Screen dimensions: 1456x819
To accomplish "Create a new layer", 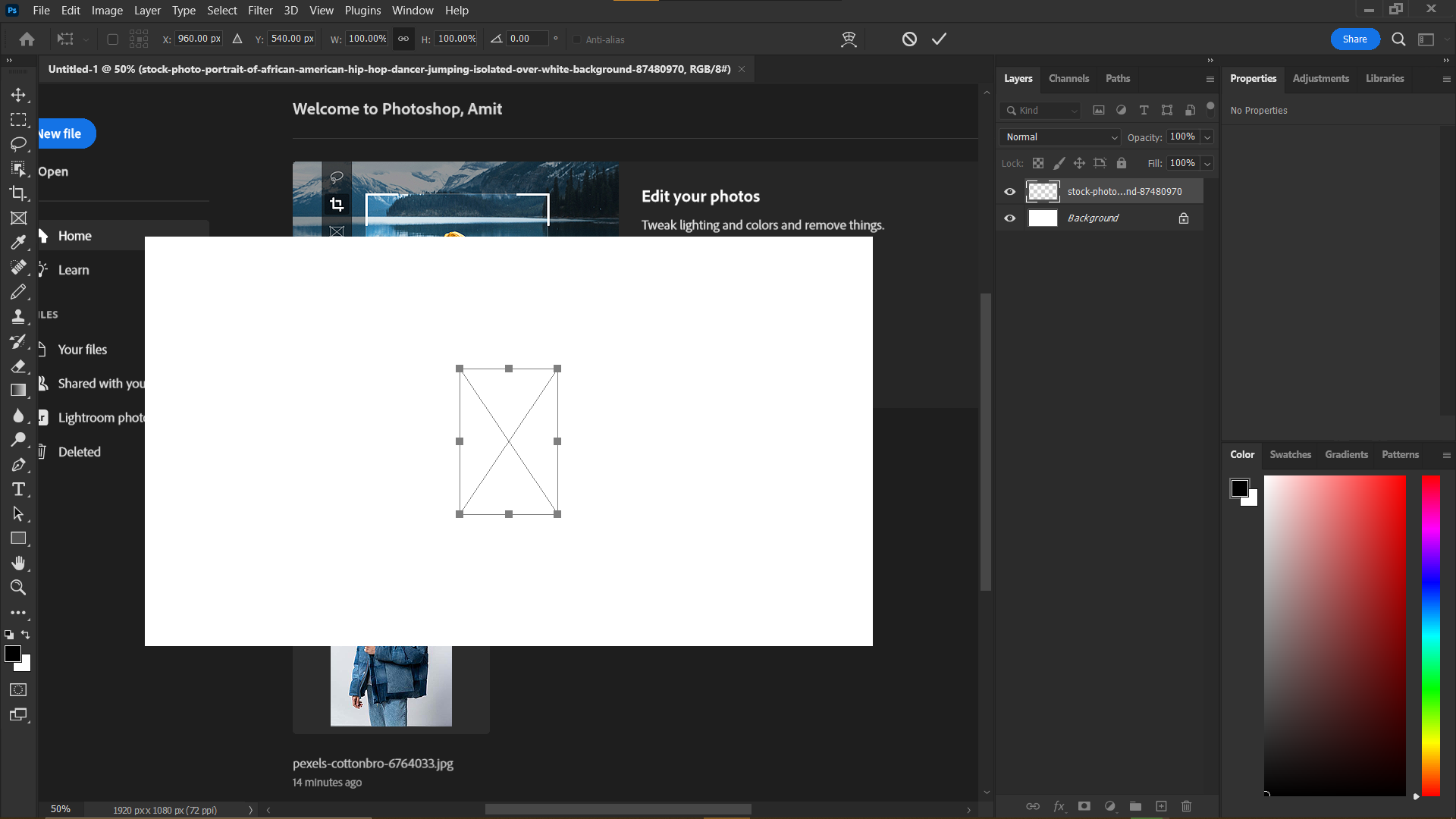I will pyautogui.click(x=1161, y=806).
